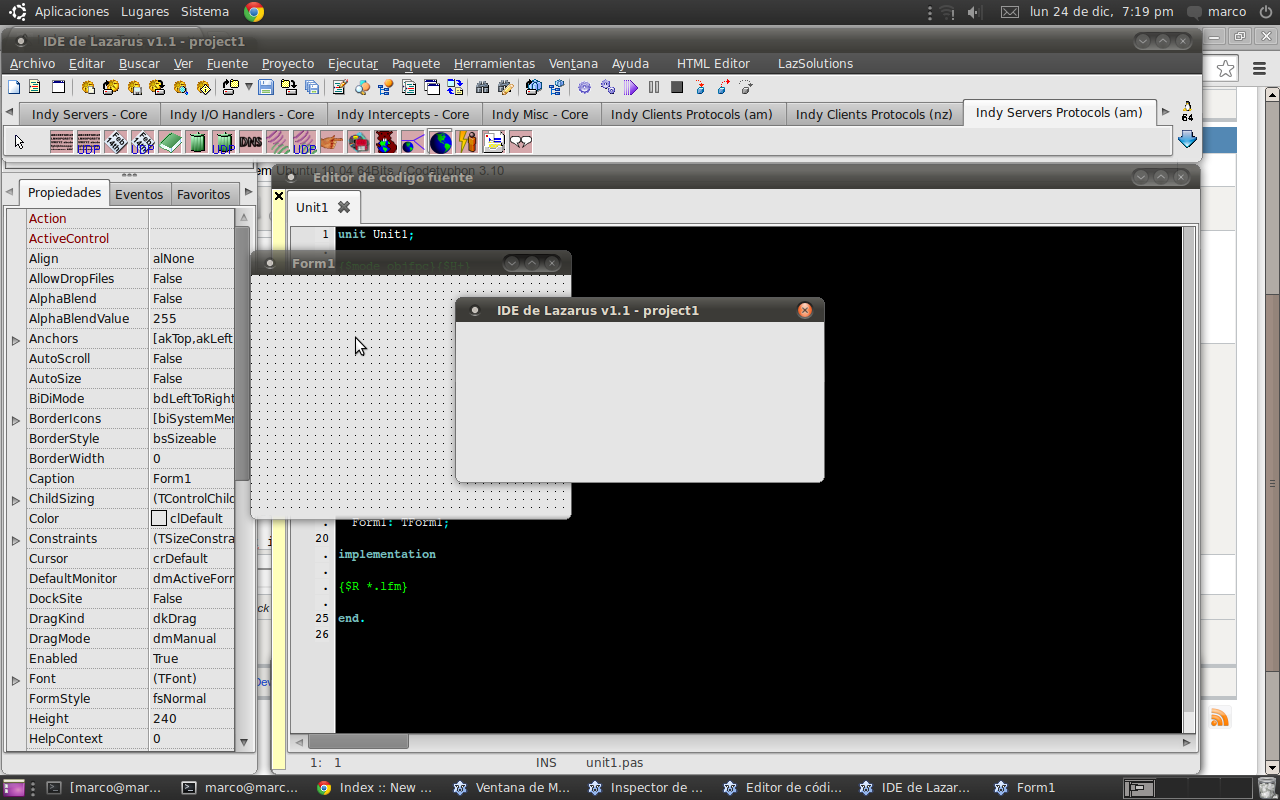Select the Indy Misc - Core tab

pos(540,114)
